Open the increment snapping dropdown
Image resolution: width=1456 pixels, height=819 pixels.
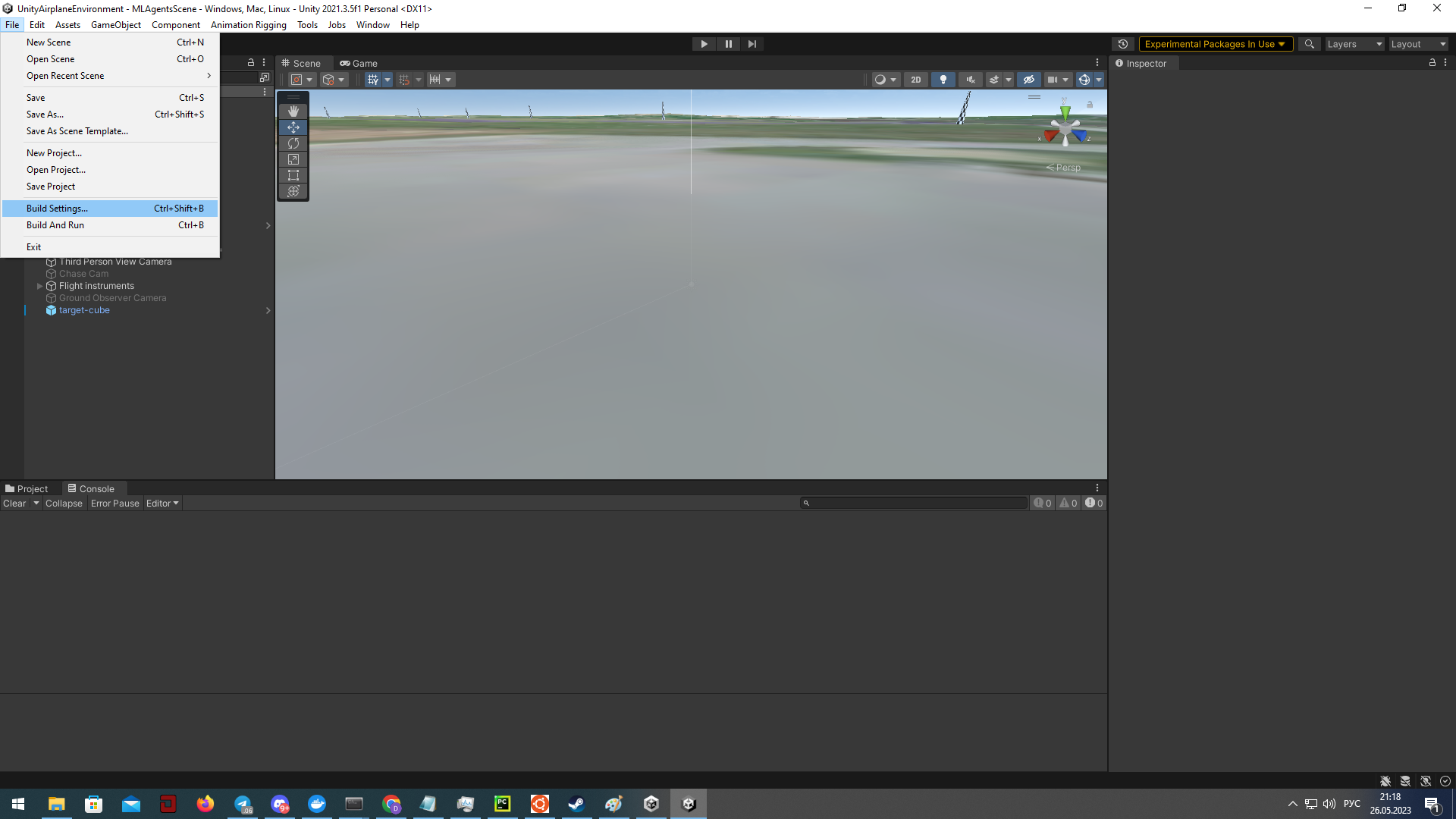pos(441,80)
